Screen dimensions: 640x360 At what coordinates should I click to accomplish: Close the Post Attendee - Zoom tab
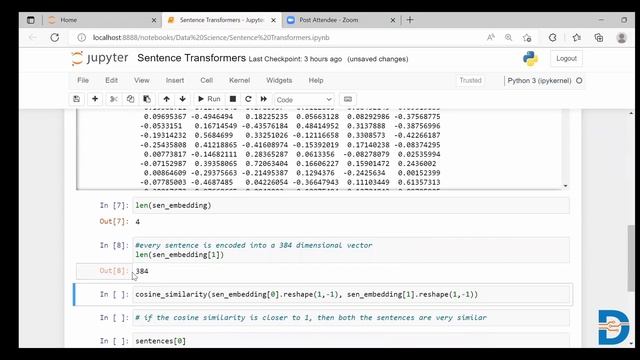(393, 20)
